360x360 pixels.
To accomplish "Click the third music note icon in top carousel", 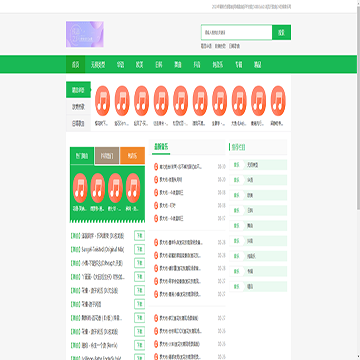I will point(141,101).
